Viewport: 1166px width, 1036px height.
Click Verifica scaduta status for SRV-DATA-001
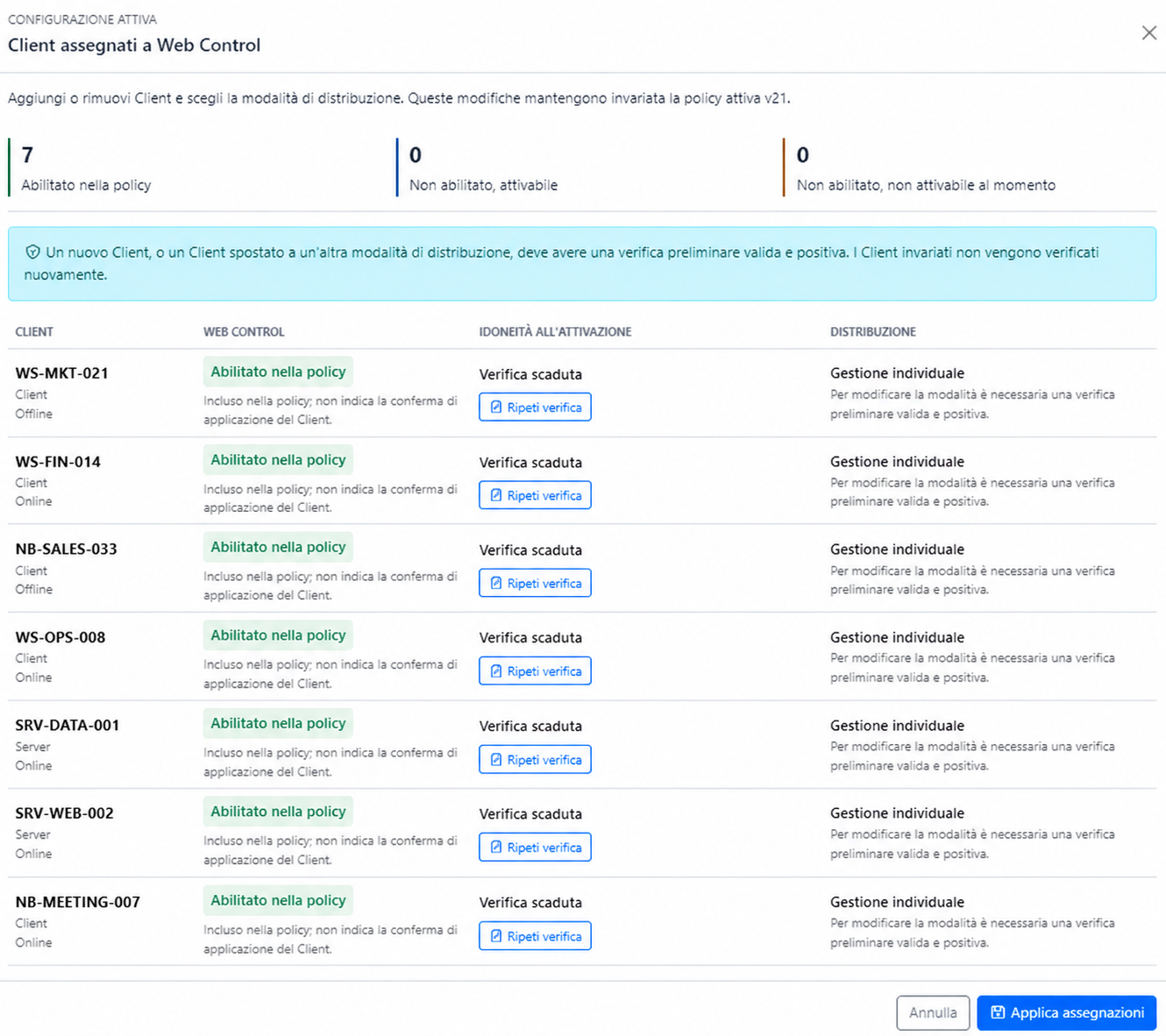point(530,727)
